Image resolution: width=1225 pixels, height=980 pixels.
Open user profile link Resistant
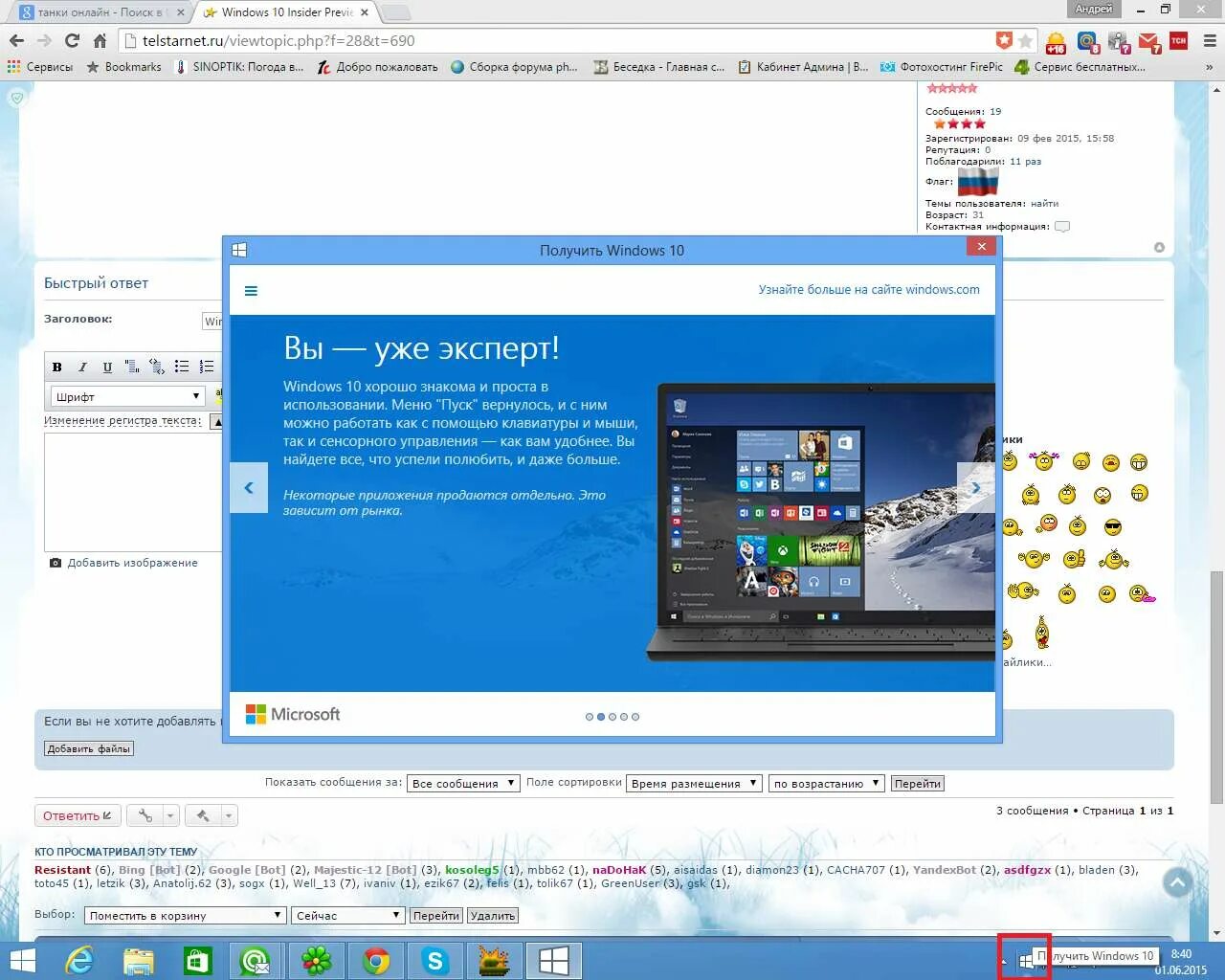click(x=62, y=870)
